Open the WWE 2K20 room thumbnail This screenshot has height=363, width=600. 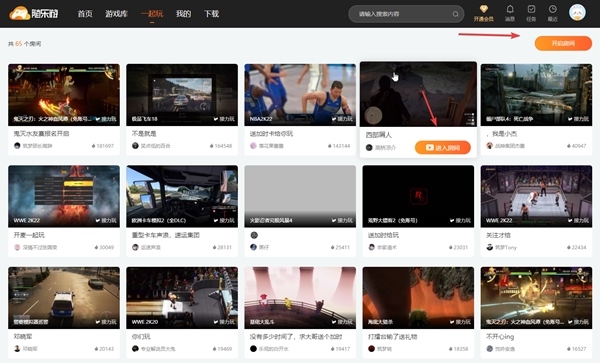coord(182,298)
